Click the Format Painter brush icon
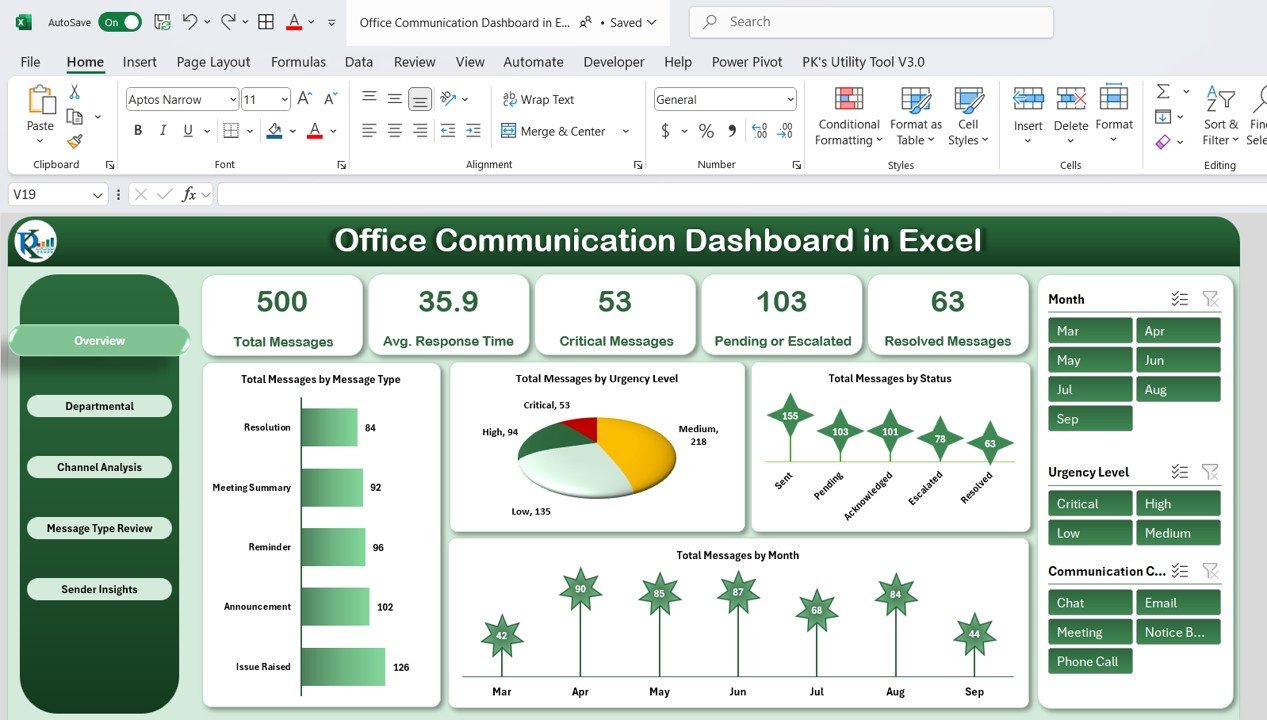The height and width of the screenshot is (720, 1267). [x=74, y=141]
